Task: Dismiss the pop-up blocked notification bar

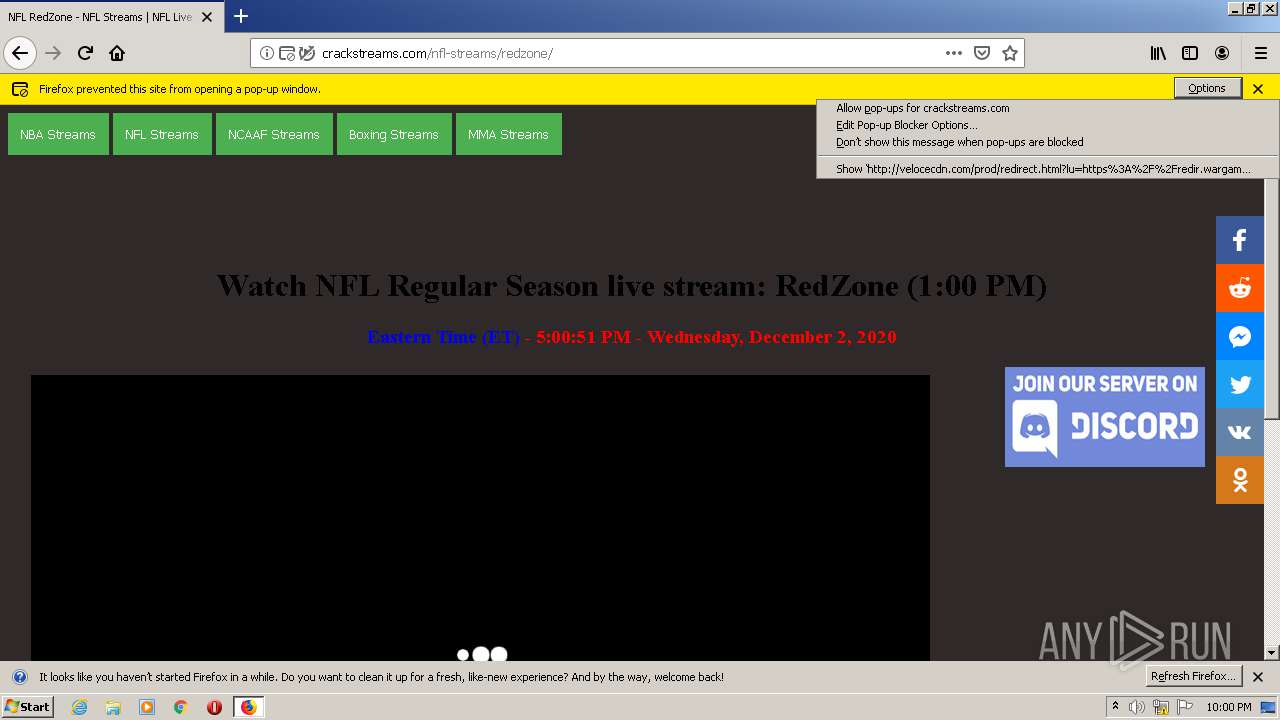Action: [1258, 89]
